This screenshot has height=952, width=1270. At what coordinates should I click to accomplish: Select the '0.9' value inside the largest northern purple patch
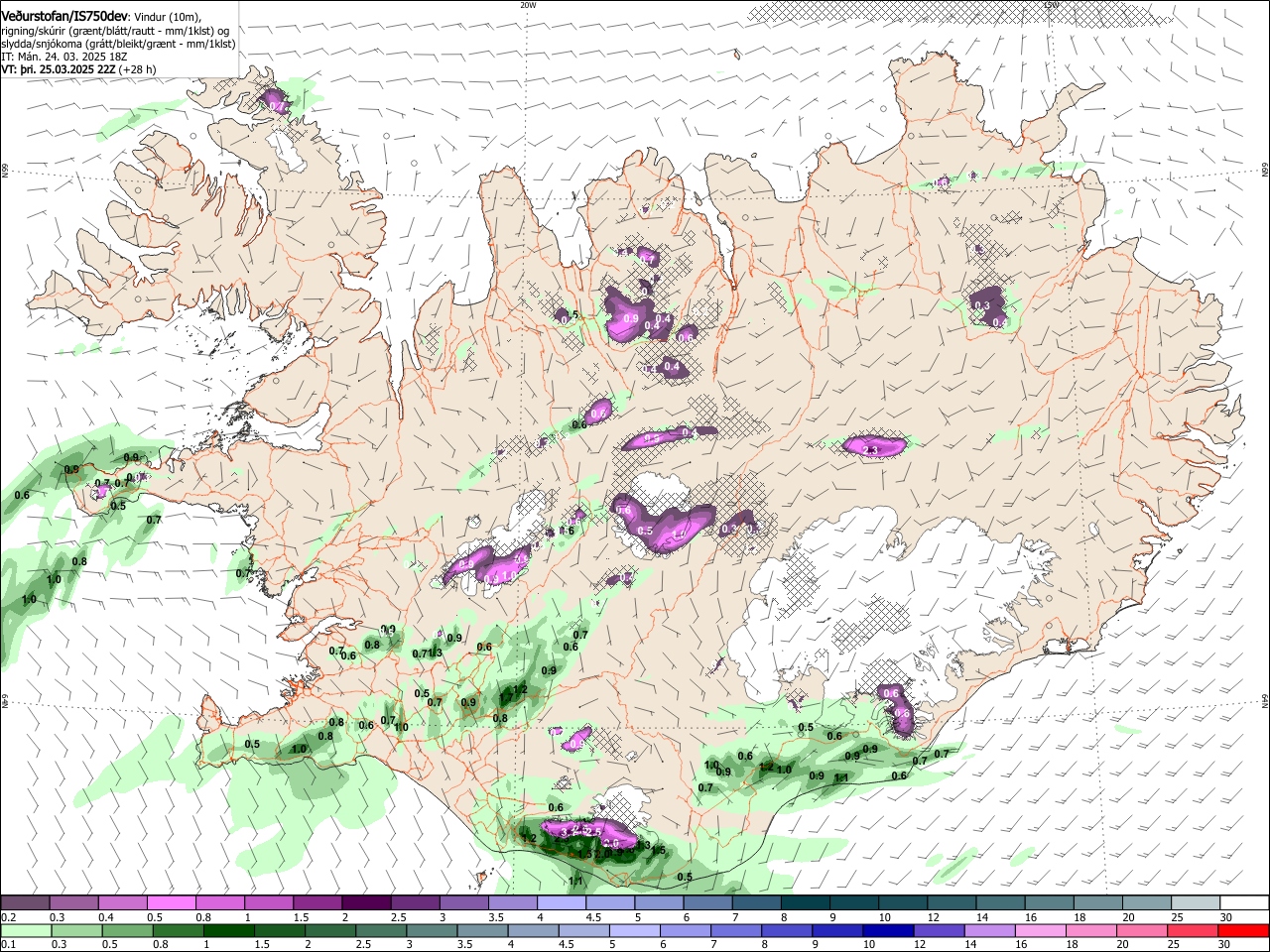[631, 318]
